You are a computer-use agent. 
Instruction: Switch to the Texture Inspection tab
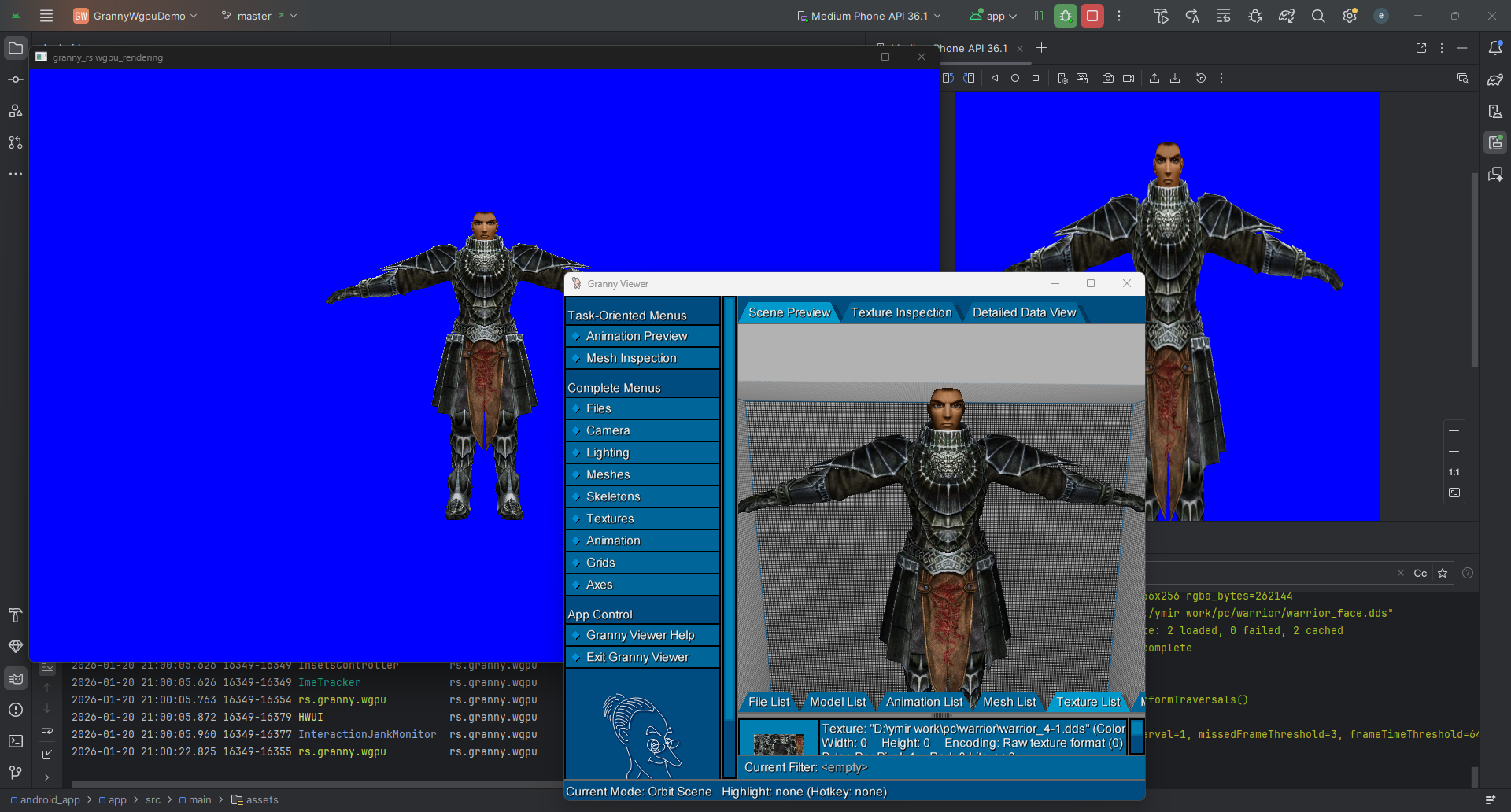click(901, 312)
